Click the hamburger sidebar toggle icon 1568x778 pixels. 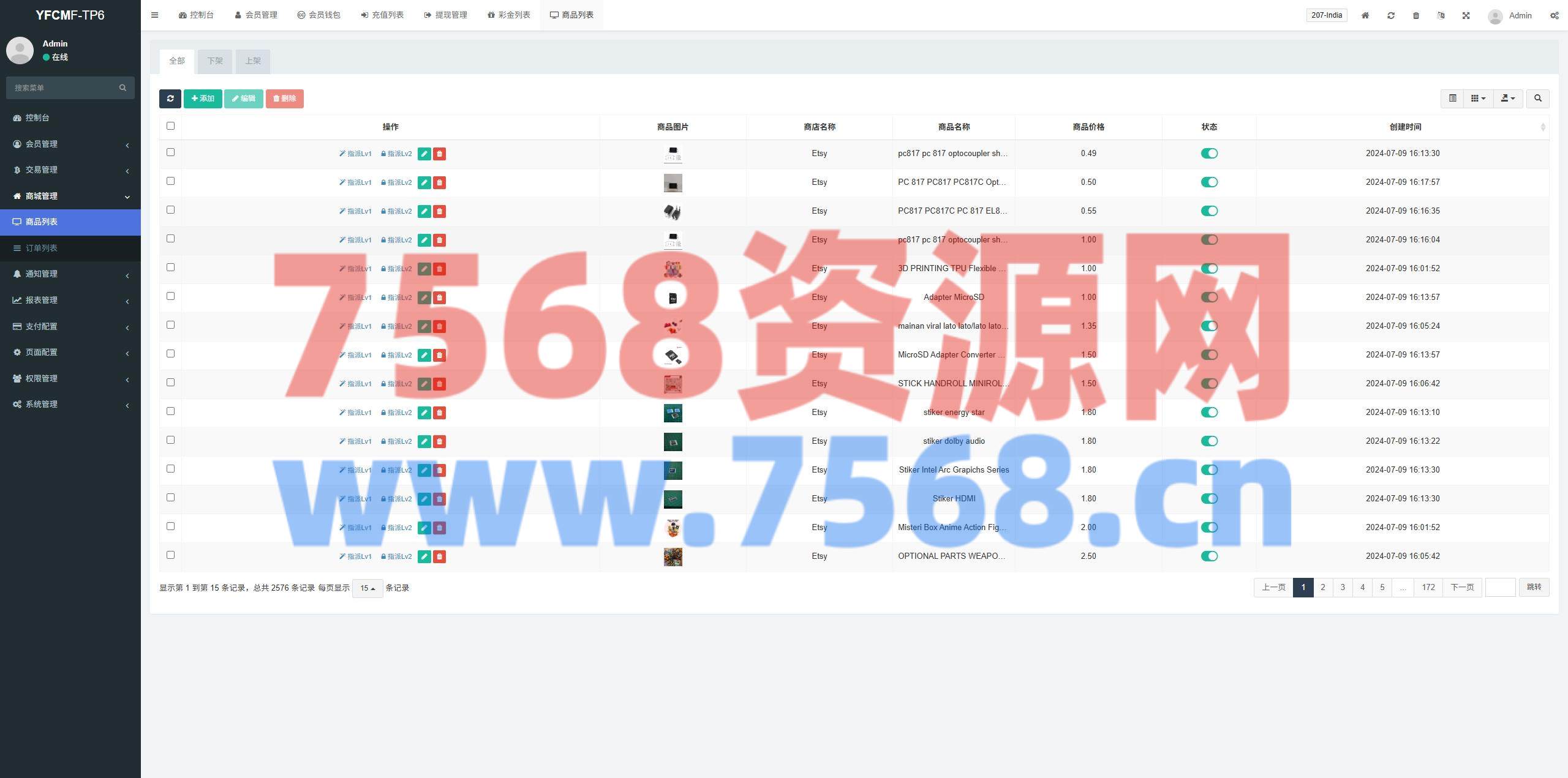point(154,15)
